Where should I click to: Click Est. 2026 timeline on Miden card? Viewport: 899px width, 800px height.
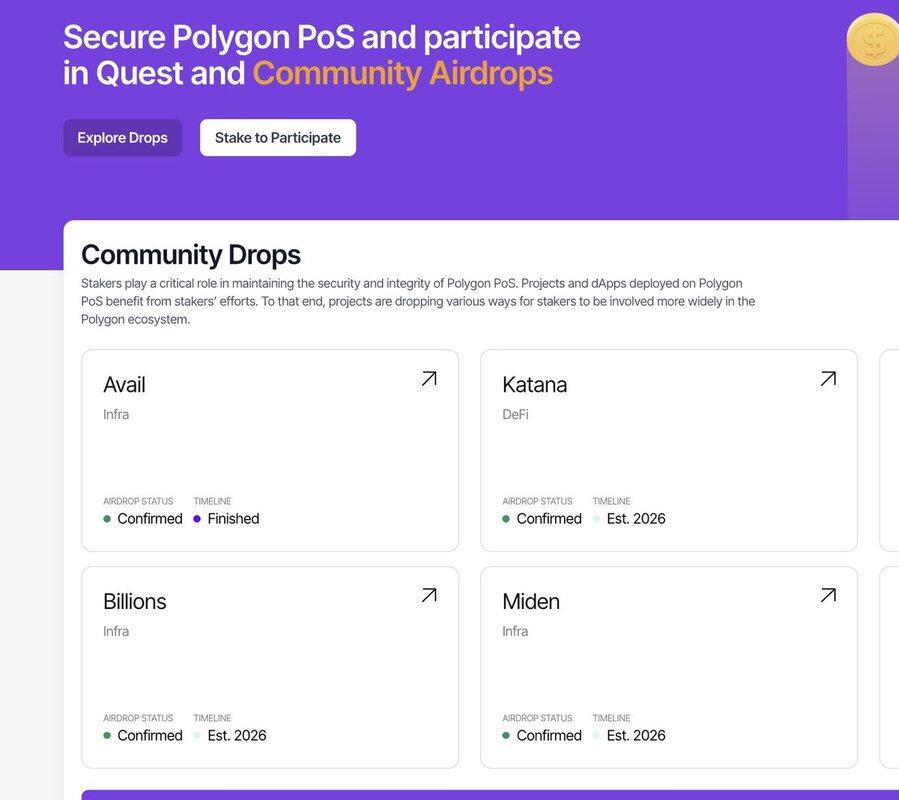tap(635, 736)
